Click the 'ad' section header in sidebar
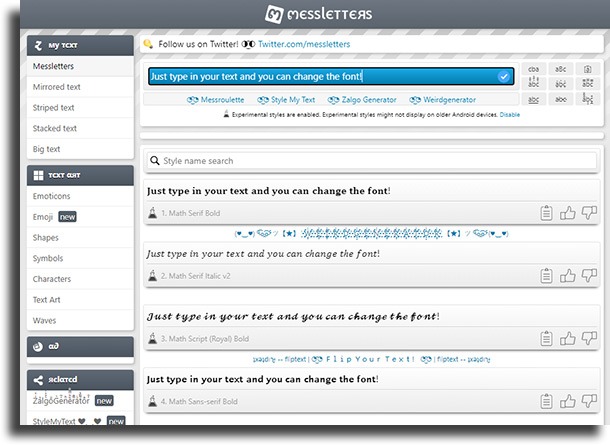This screenshot has width=610, height=445. pos(80,347)
